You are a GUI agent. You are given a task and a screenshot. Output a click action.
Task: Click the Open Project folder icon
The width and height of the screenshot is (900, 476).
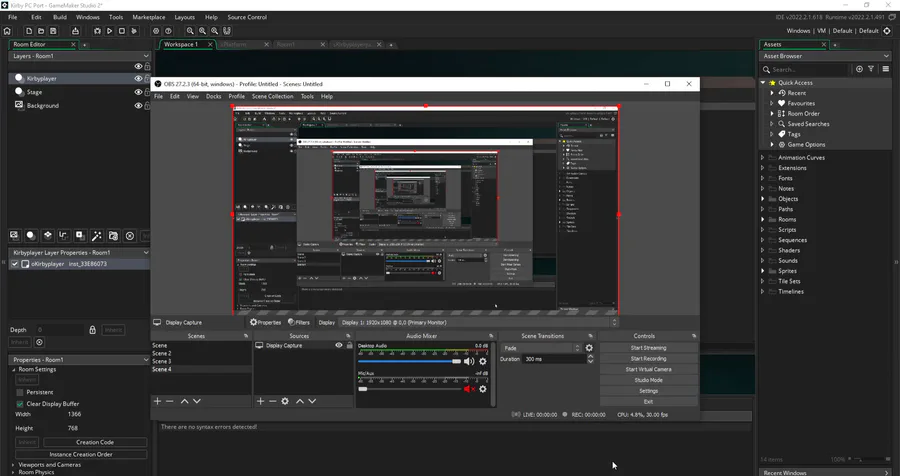point(41,31)
